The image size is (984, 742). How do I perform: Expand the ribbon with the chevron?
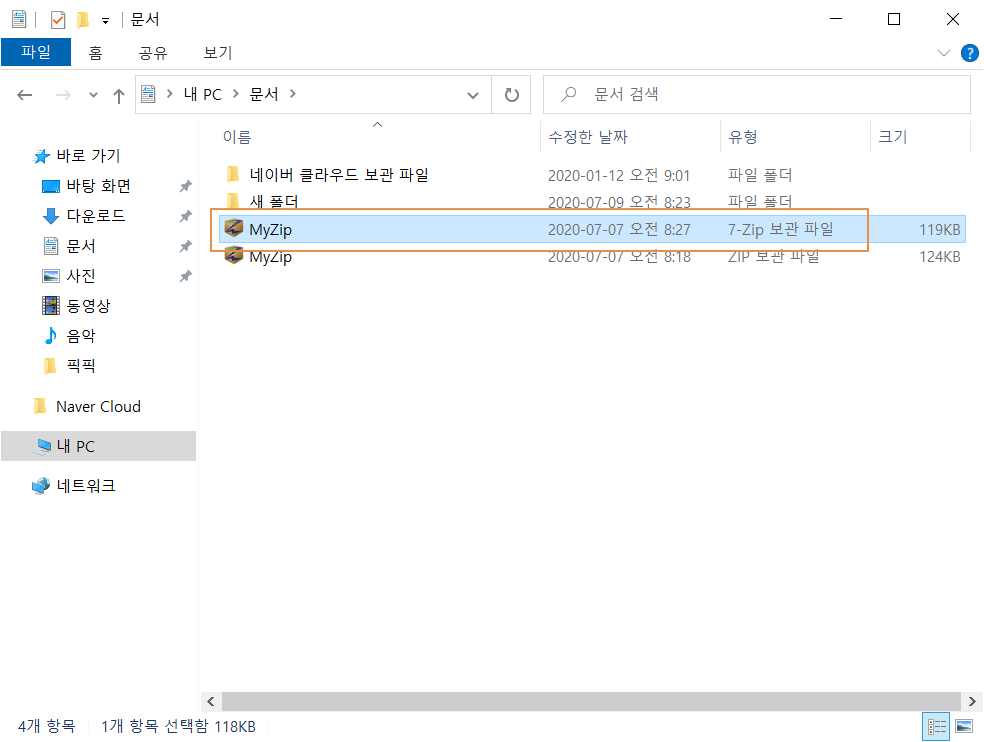(x=943, y=53)
